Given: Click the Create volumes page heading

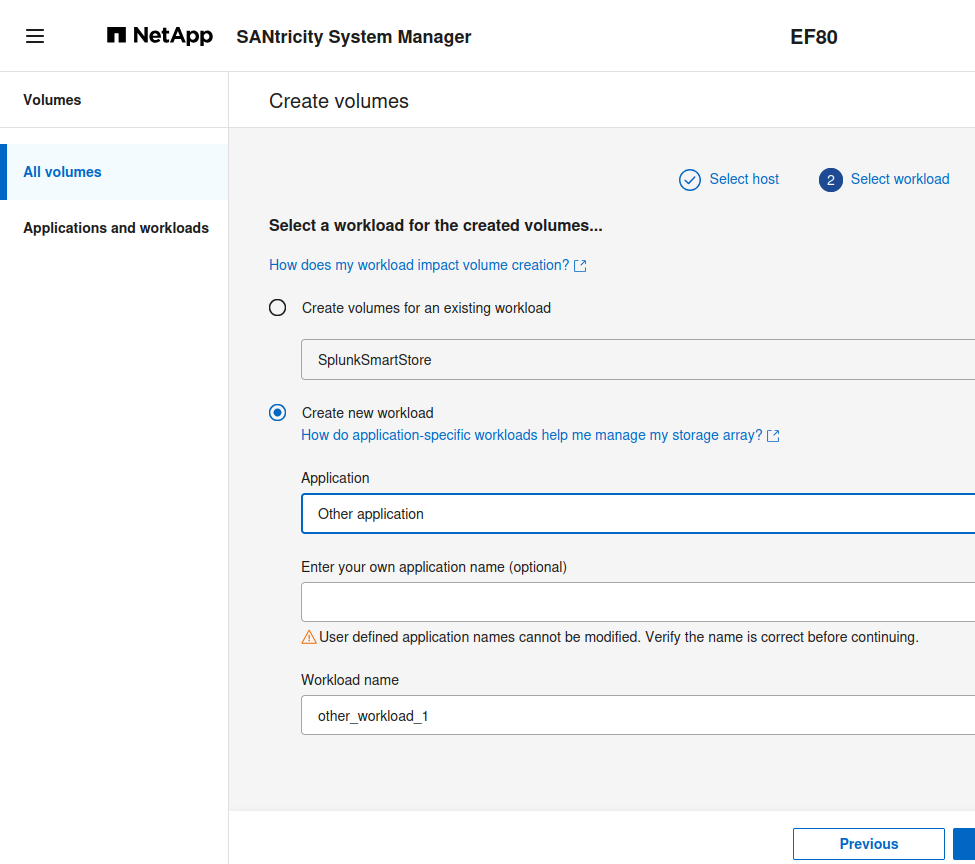Looking at the screenshot, I should pos(339,101).
